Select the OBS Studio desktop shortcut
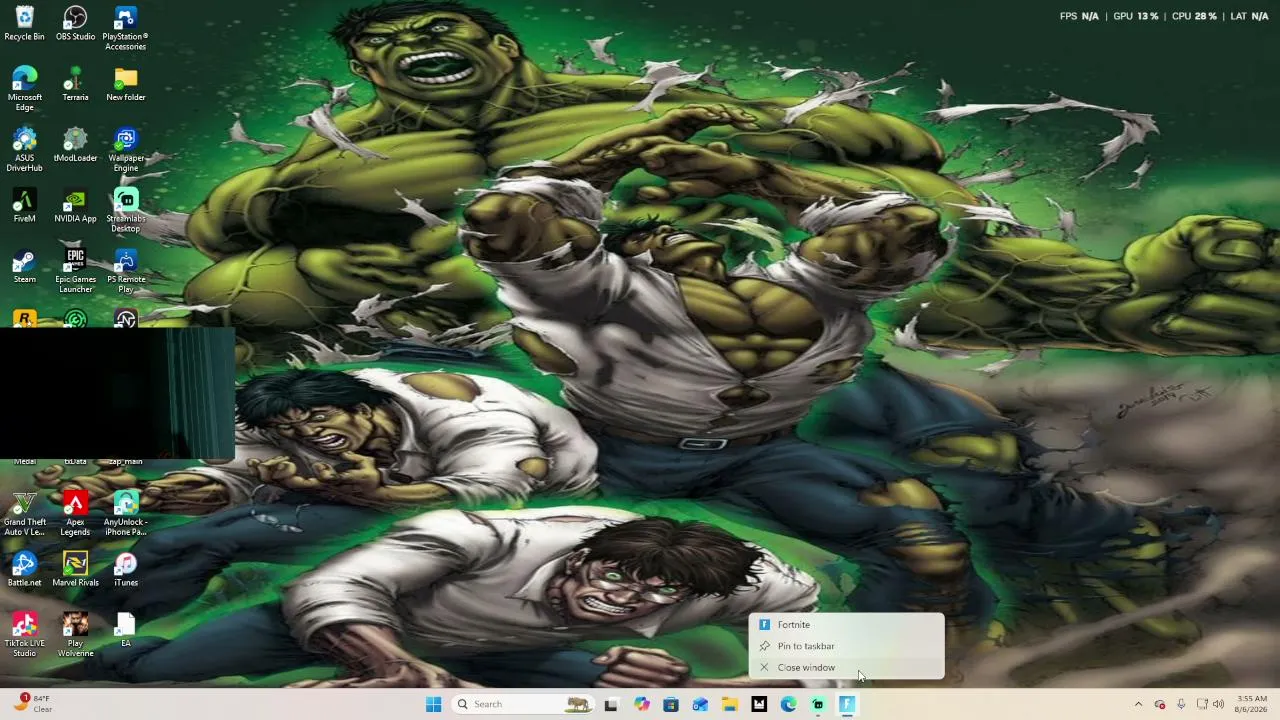This screenshot has width=1280, height=720. point(75,24)
